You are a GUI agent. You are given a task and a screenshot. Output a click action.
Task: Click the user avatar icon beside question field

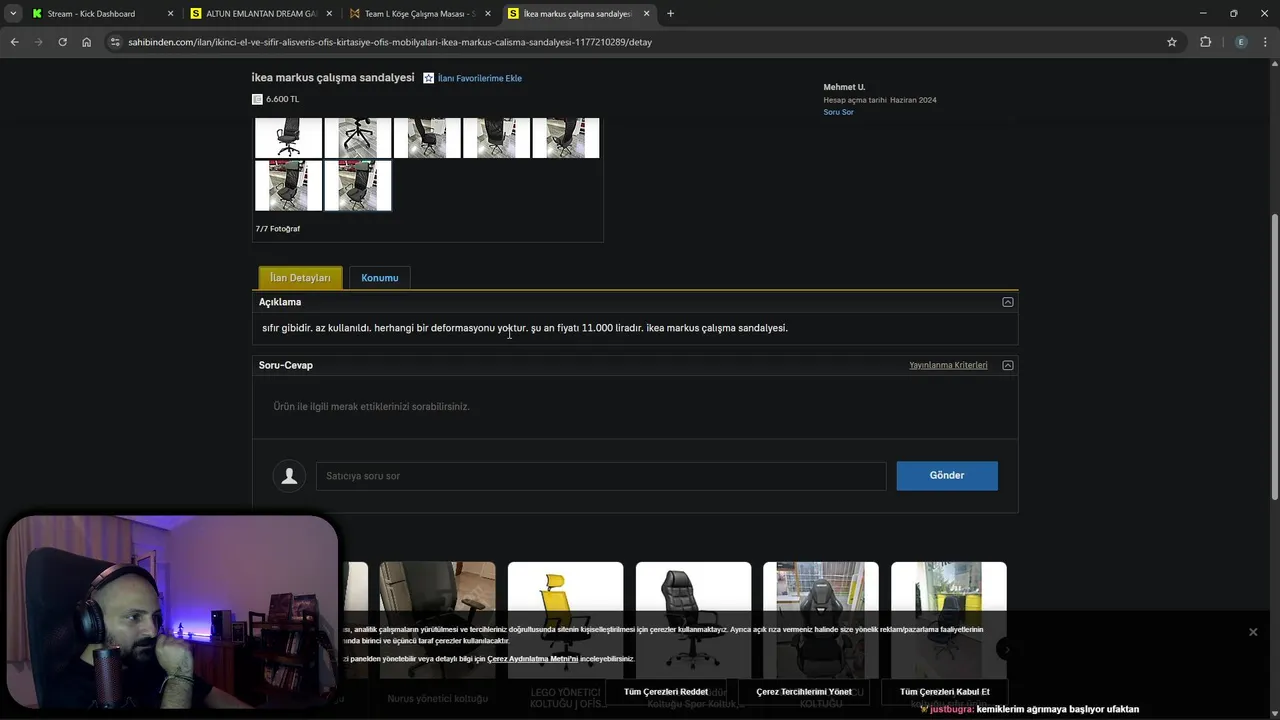click(x=290, y=476)
